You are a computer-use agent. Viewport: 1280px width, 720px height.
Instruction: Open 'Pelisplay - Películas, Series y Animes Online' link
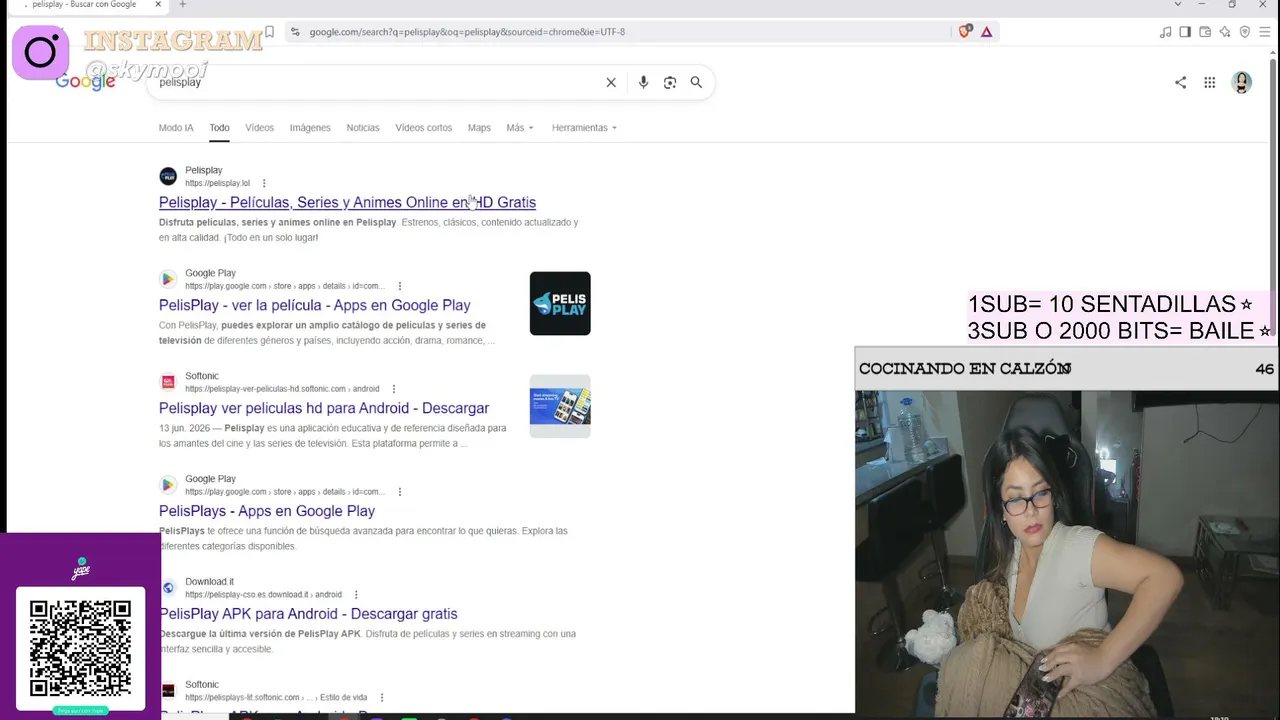tap(347, 202)
